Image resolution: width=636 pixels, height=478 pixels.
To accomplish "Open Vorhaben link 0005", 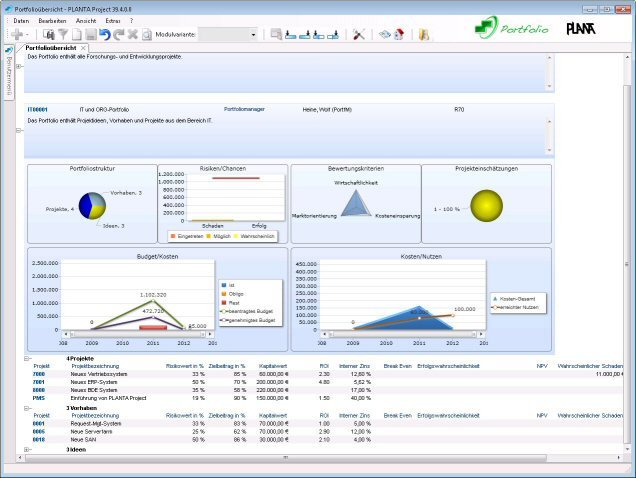I will point(39,432).
